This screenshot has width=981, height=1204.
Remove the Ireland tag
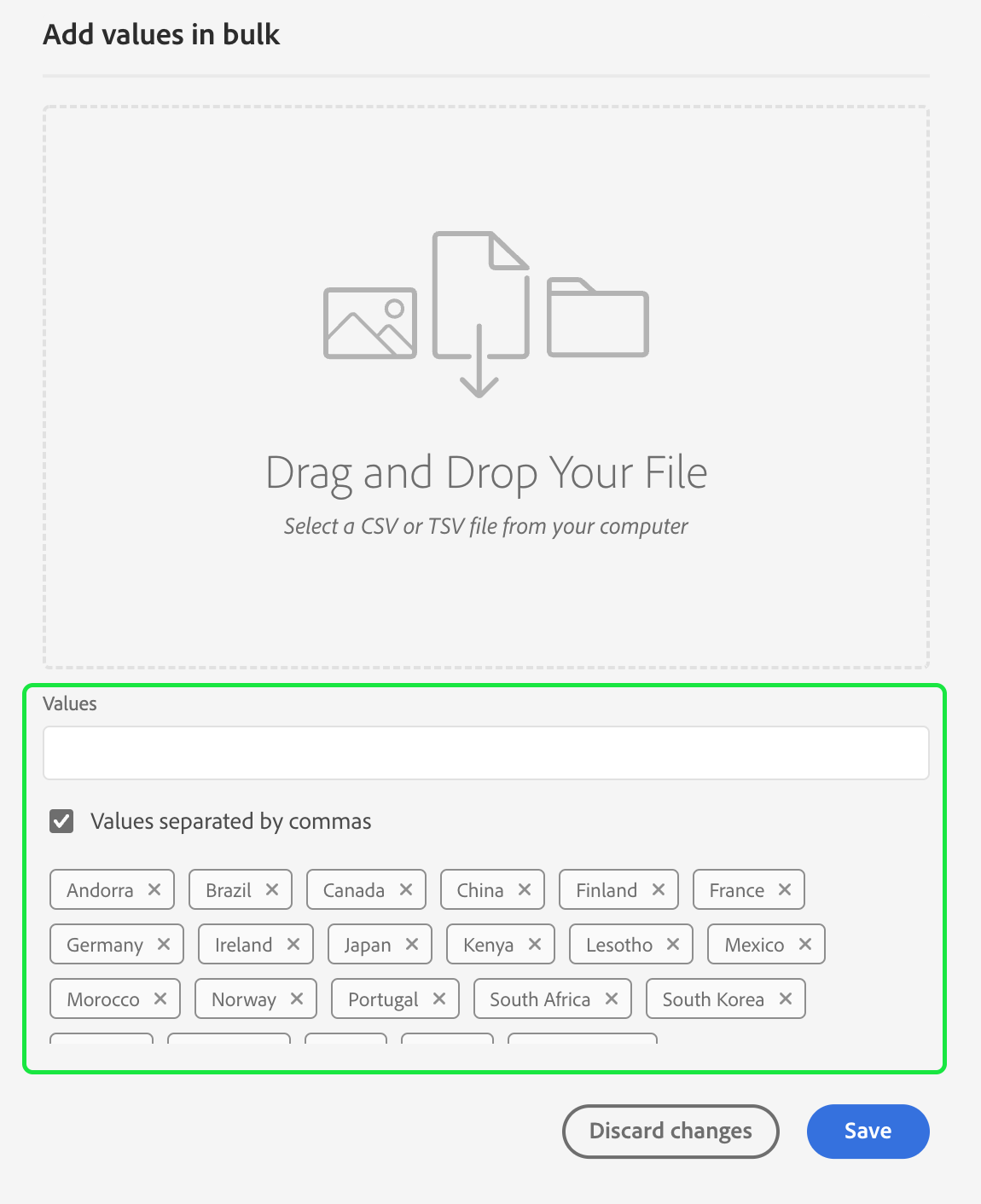[293, 944]
